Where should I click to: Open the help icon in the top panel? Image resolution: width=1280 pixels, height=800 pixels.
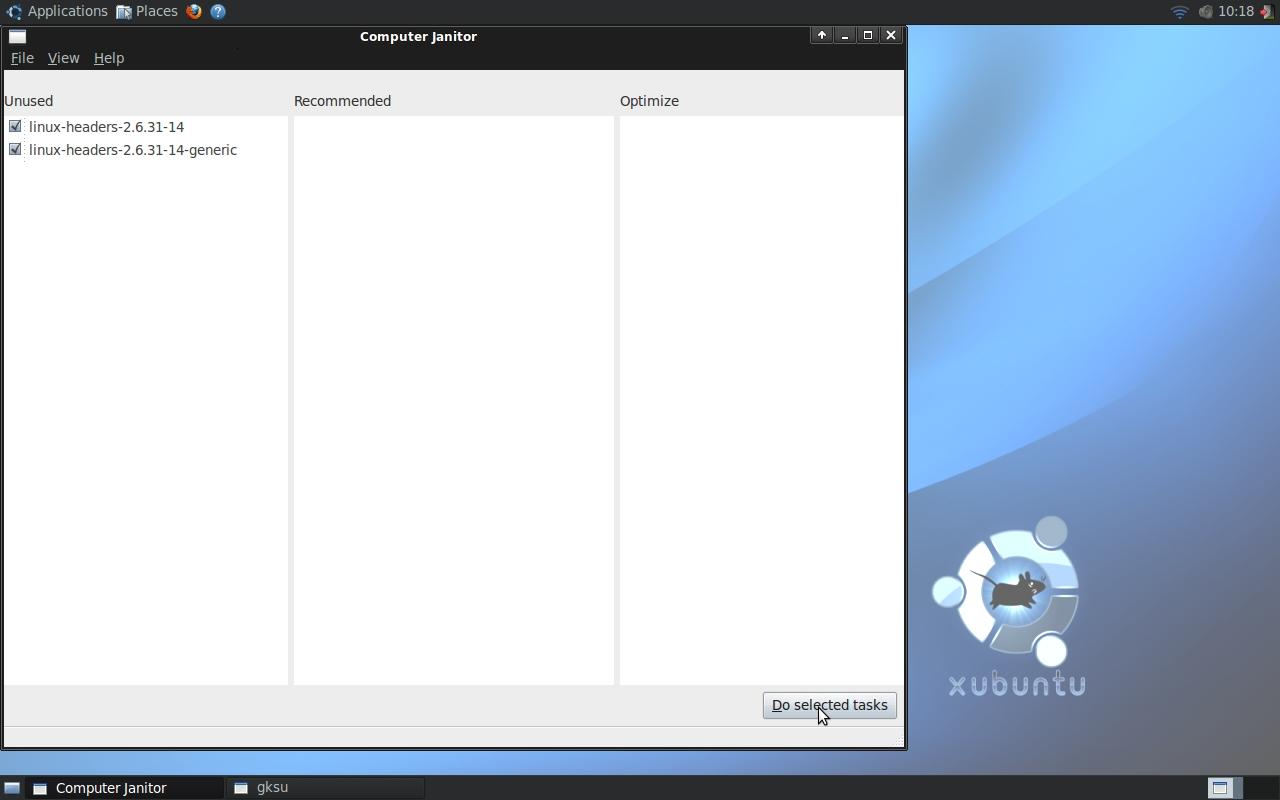click(218, 12)
